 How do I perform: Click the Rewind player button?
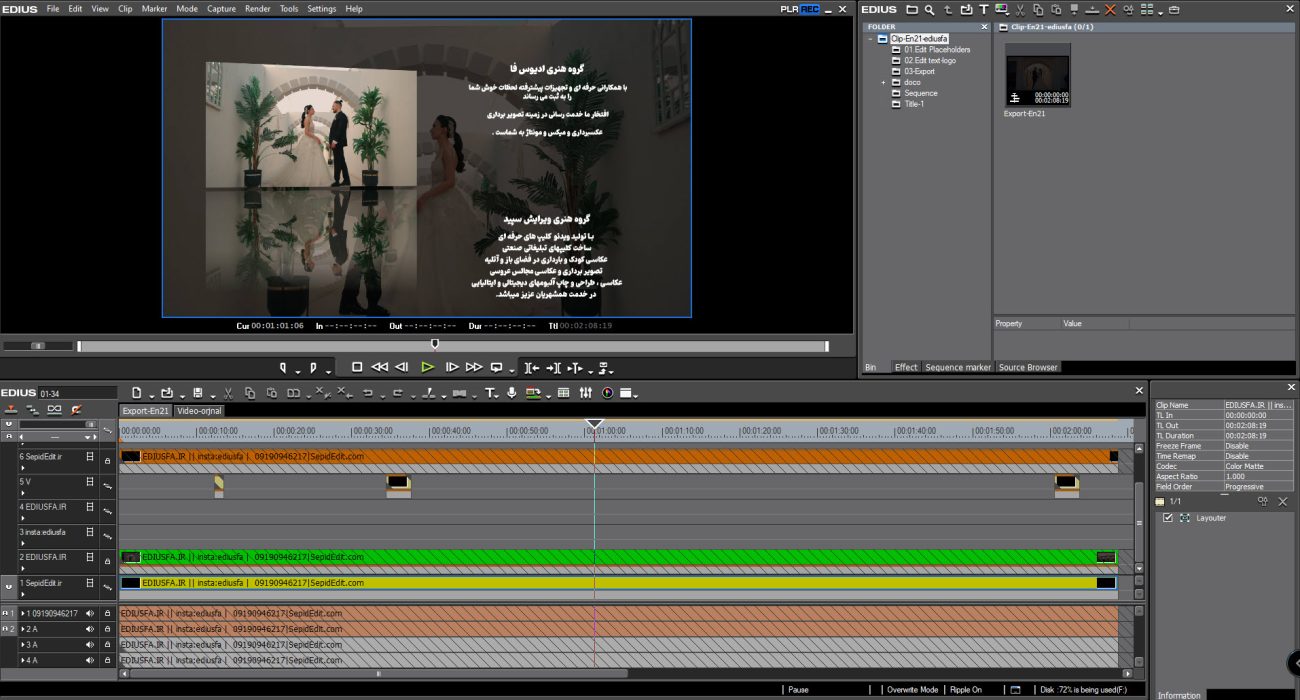point(379,367)
